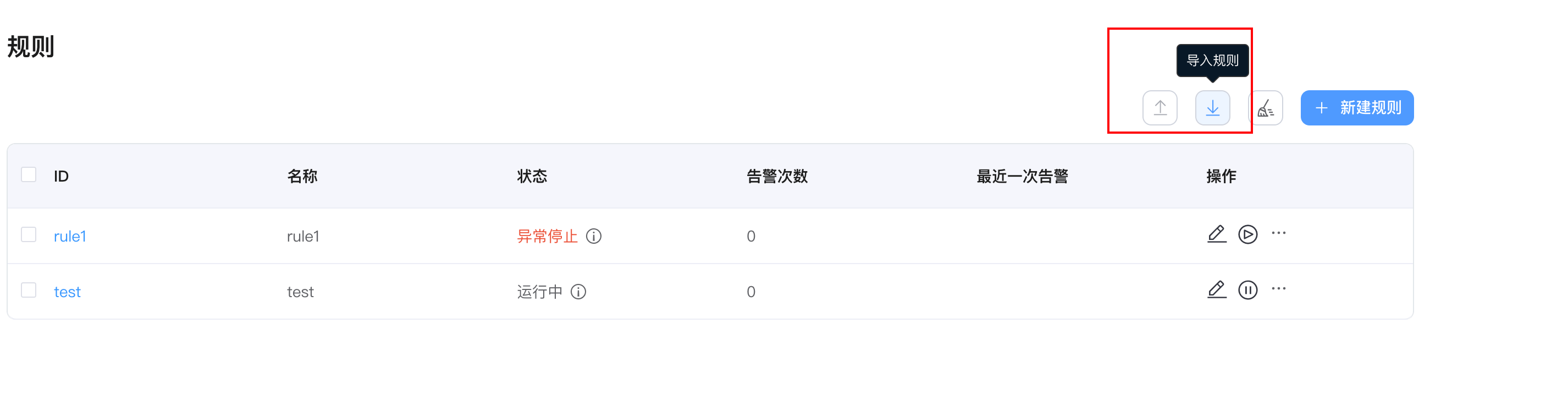Show status info for rule1
The image size is (1568, 416).
593,236
